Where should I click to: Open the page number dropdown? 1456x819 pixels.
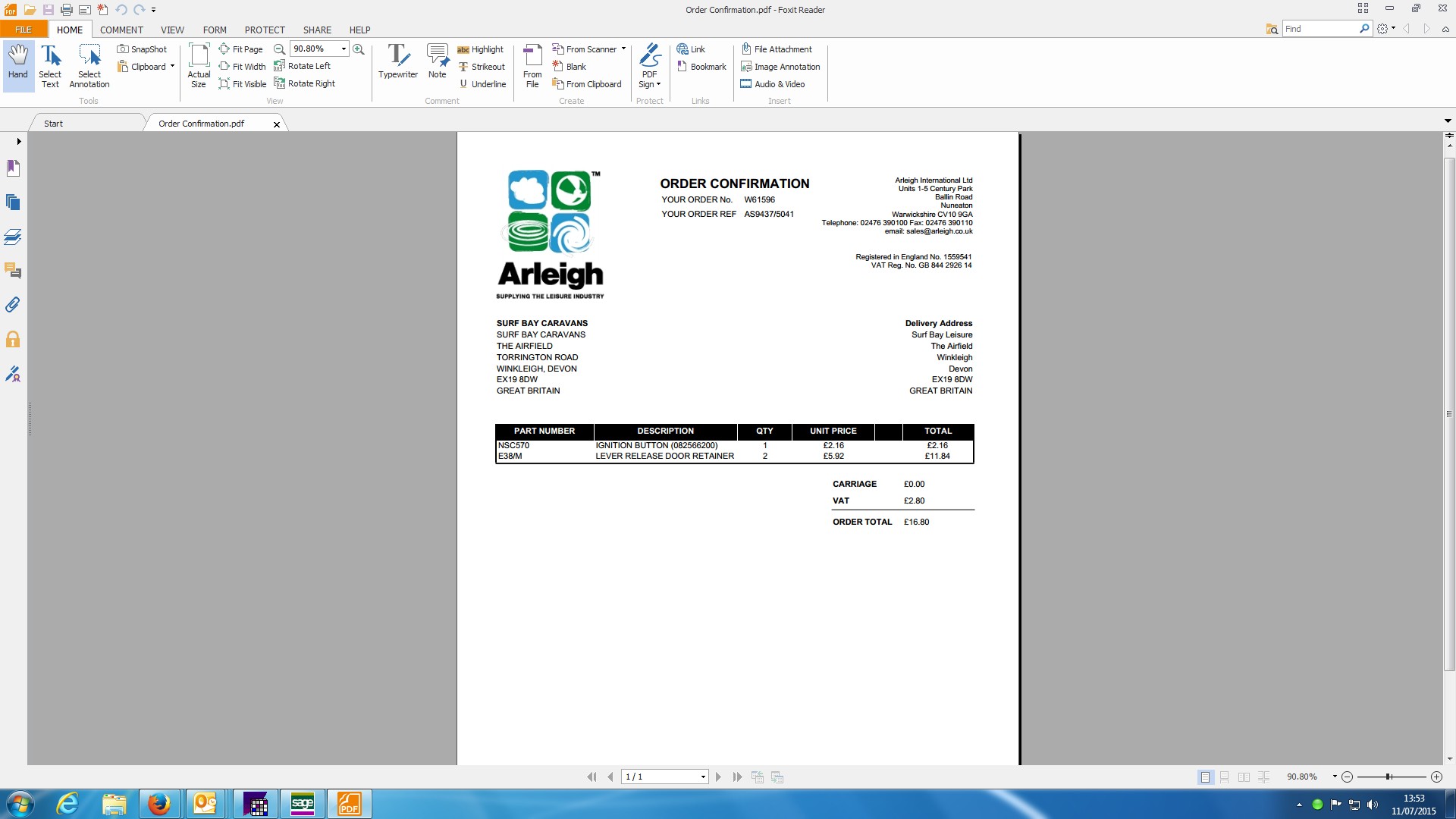(x=703, y=777)
